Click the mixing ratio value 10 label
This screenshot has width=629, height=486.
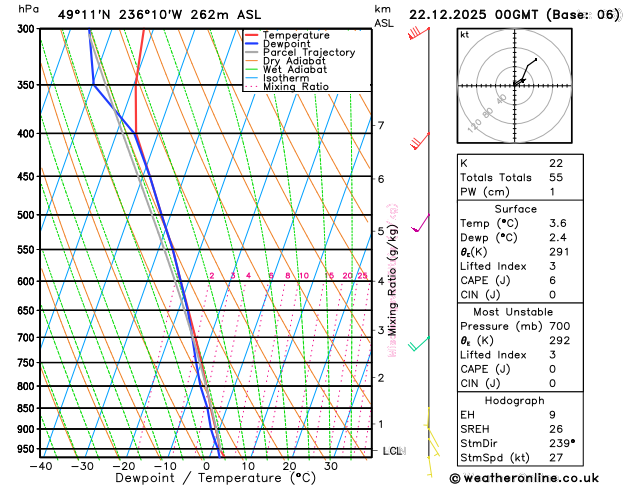click(x=304, y=275)
